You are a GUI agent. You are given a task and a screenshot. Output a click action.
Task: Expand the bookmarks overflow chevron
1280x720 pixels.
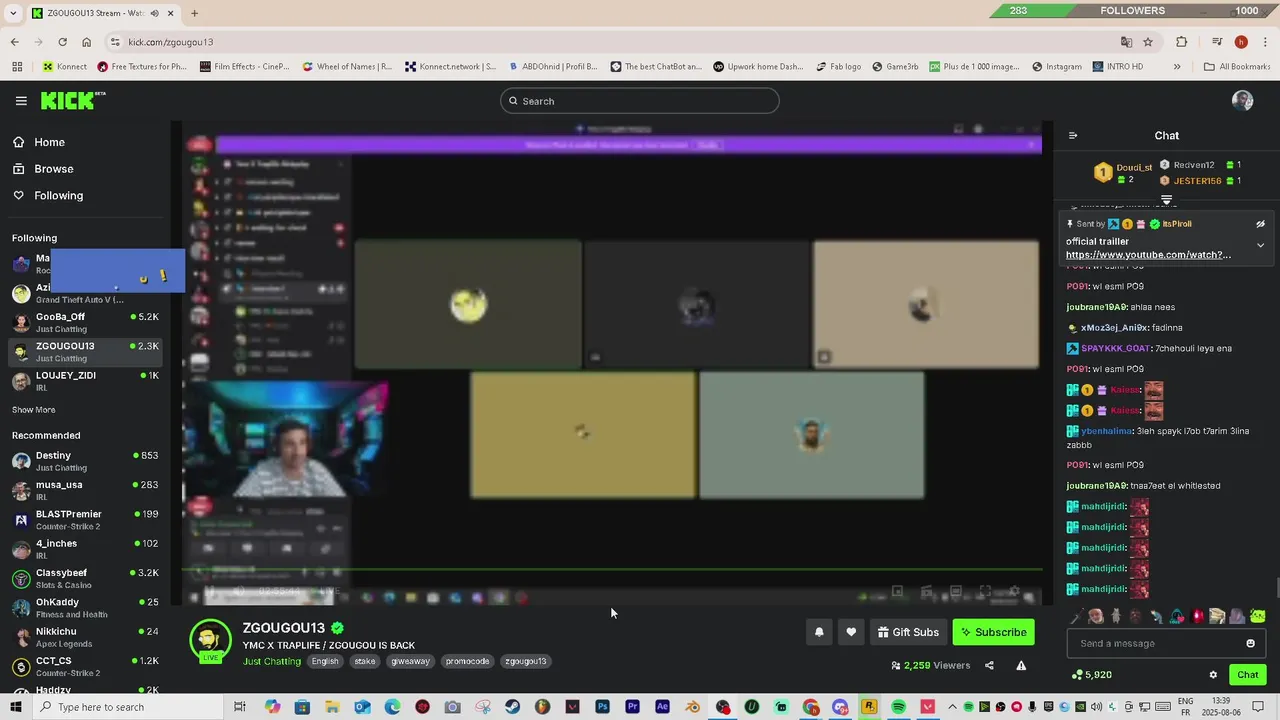coord(1176,67)
